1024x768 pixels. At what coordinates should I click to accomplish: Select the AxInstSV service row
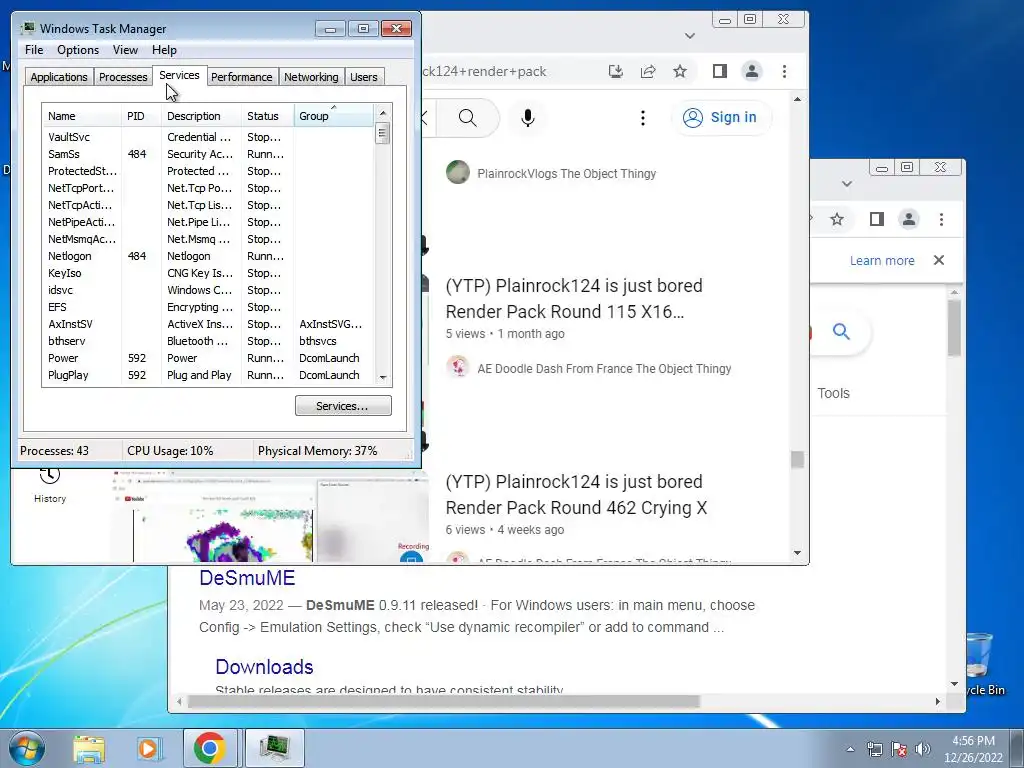208,324
